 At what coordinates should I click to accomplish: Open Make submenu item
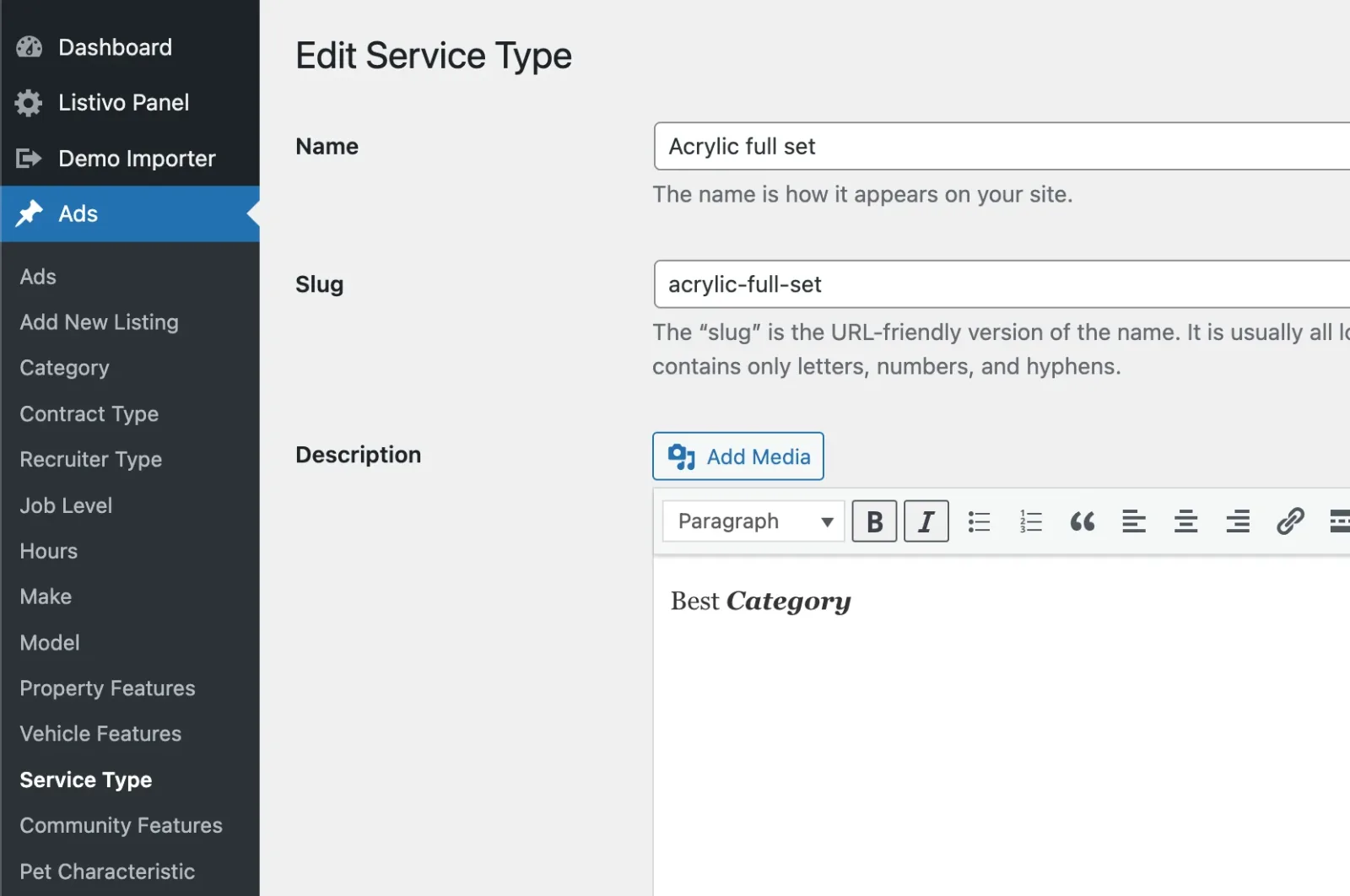click(46, 596)
